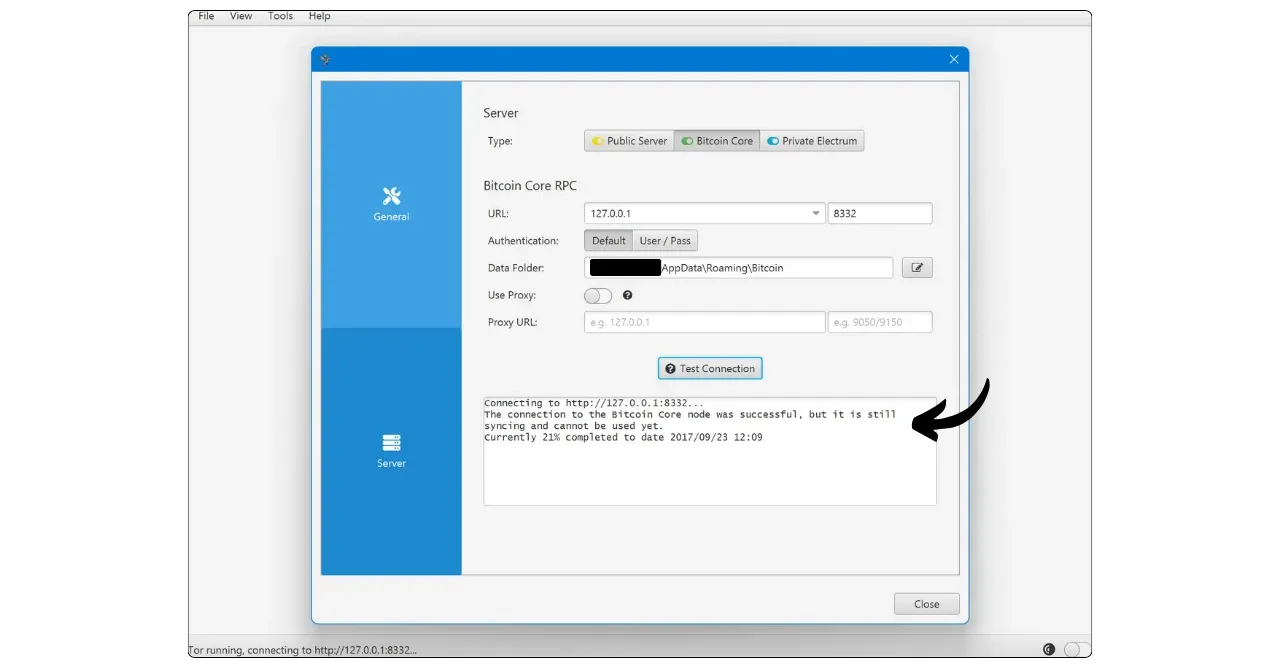Enable the Use Proxy switch
This screenshot has width=1280, height=668.
(x=597, y=296)
